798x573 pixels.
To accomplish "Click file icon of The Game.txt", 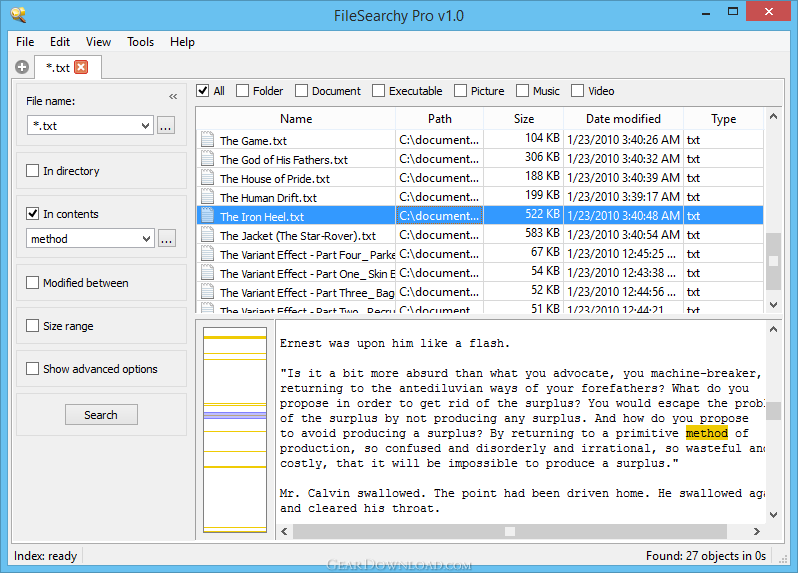I will (207, 139).
